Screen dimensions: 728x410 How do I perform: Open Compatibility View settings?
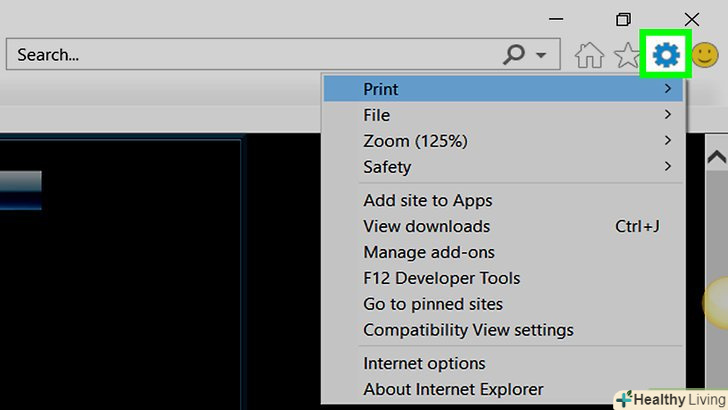(x=468, y=330)
